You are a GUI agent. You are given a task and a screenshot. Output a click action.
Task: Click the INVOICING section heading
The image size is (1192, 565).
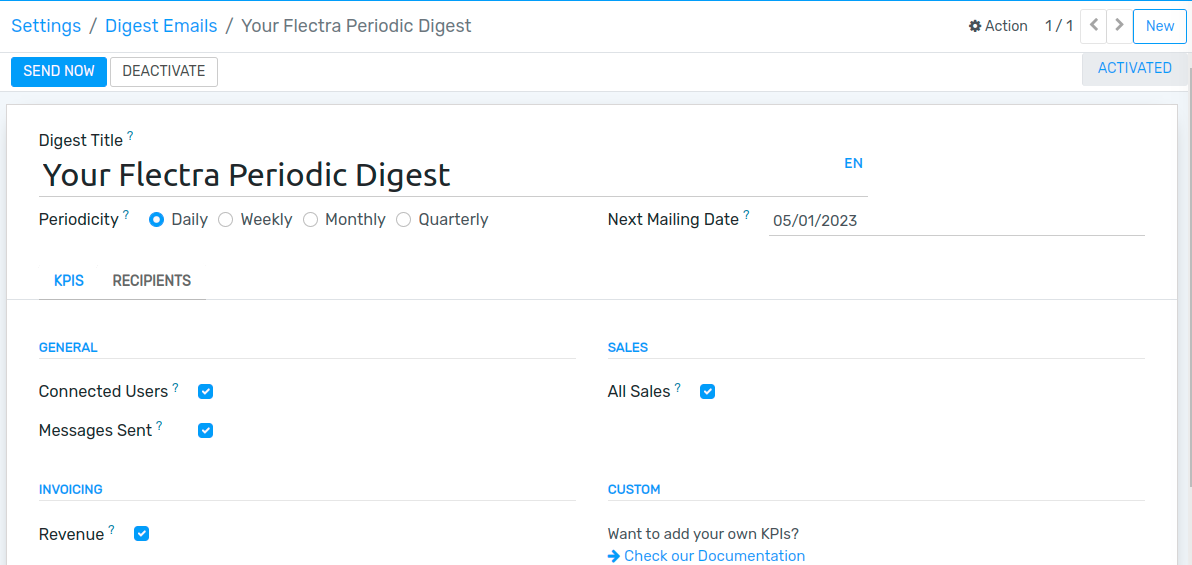pos(71,489)
